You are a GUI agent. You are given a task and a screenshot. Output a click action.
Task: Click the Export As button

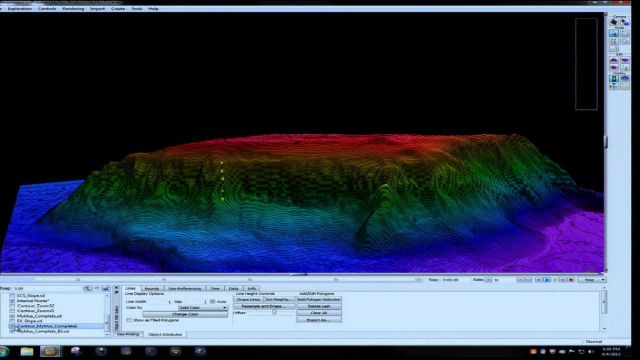point(319,320)
